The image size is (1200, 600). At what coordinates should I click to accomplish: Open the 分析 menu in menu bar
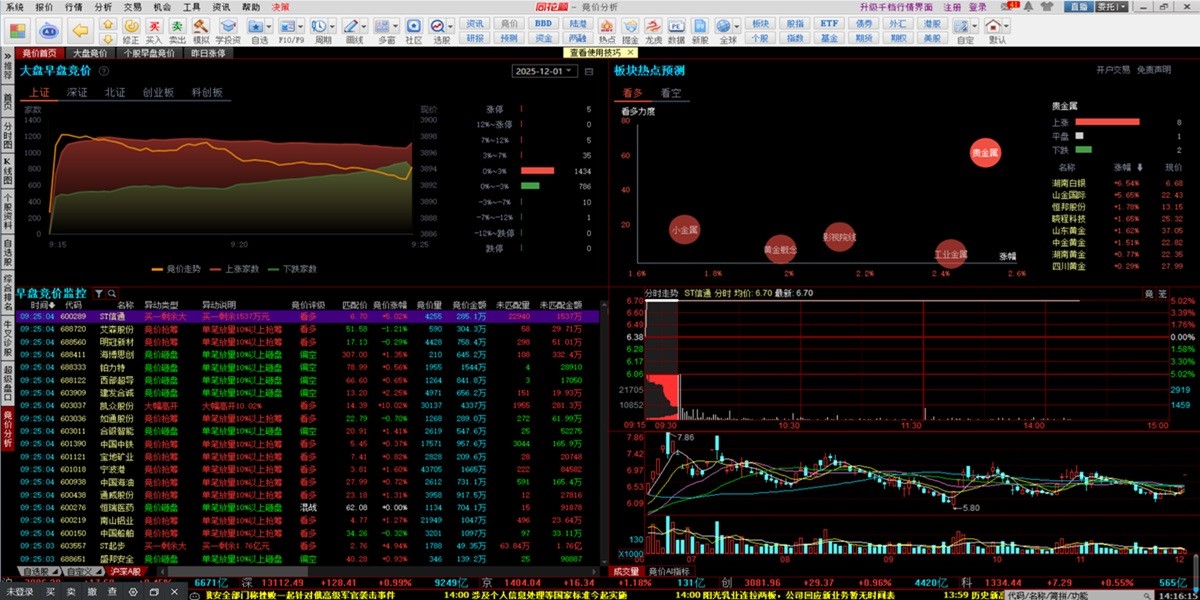[x=103, y=6]
